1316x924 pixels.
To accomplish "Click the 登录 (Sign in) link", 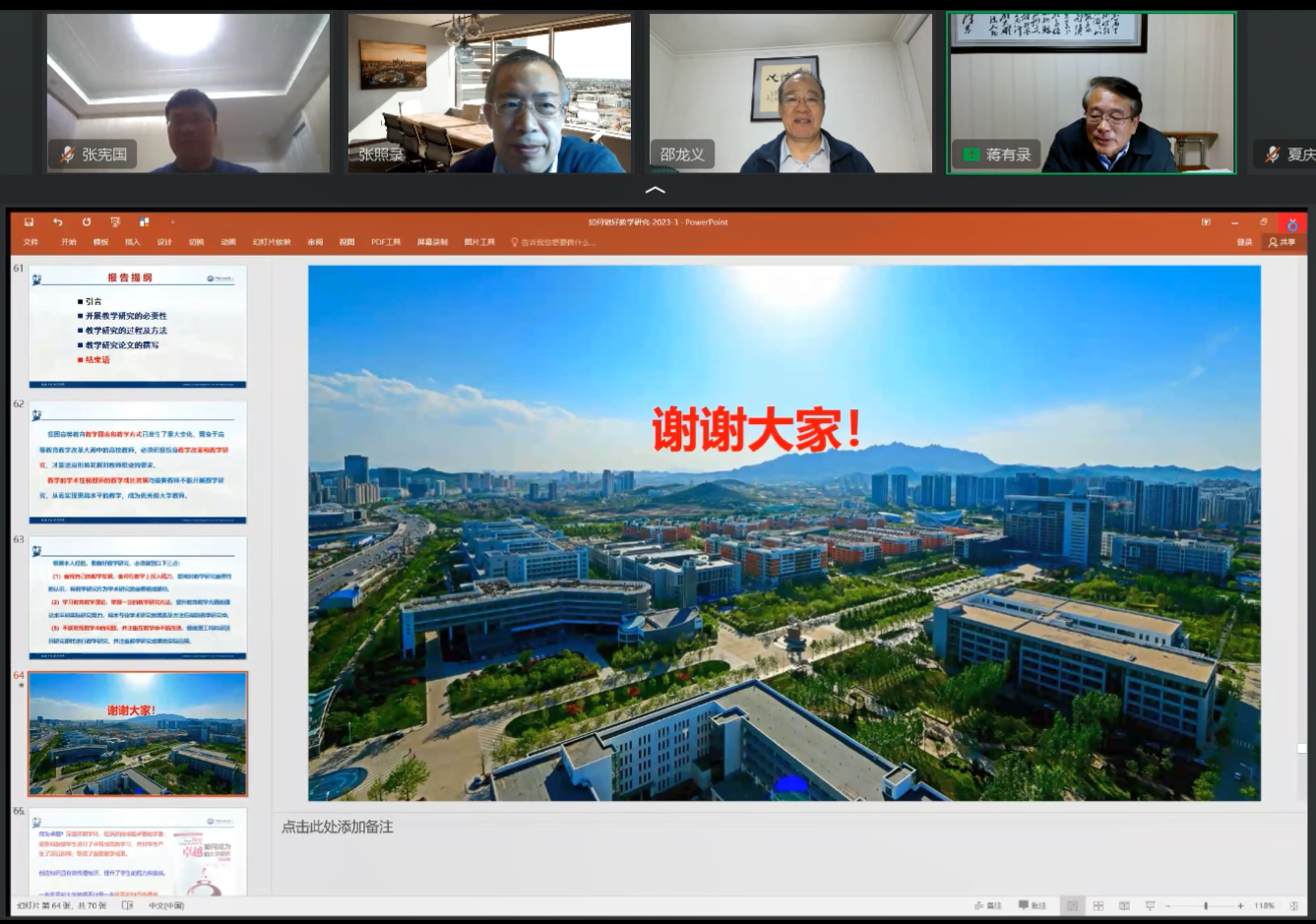I will 1244,242.
